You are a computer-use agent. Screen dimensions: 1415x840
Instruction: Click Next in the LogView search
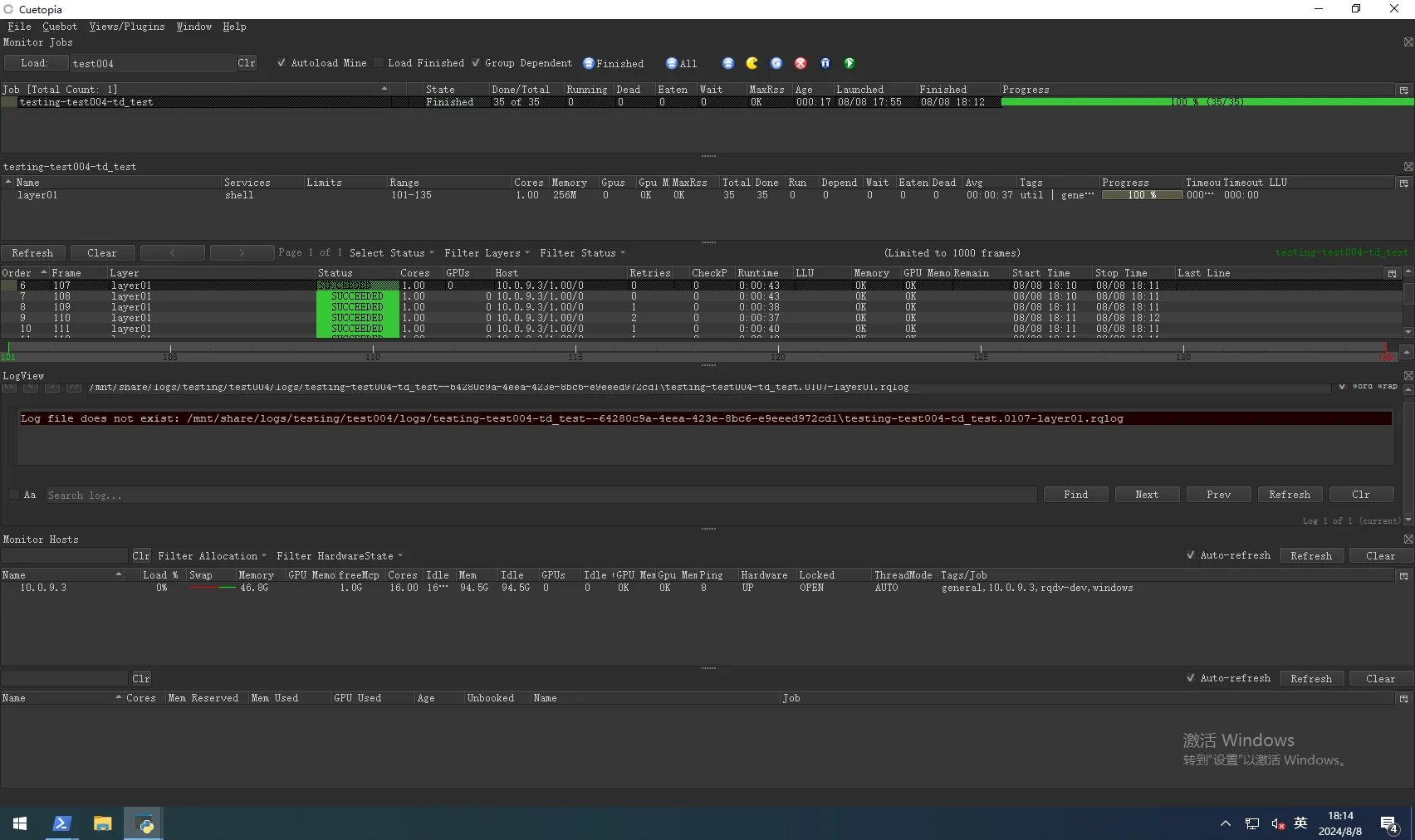[x=1147, y=495]
